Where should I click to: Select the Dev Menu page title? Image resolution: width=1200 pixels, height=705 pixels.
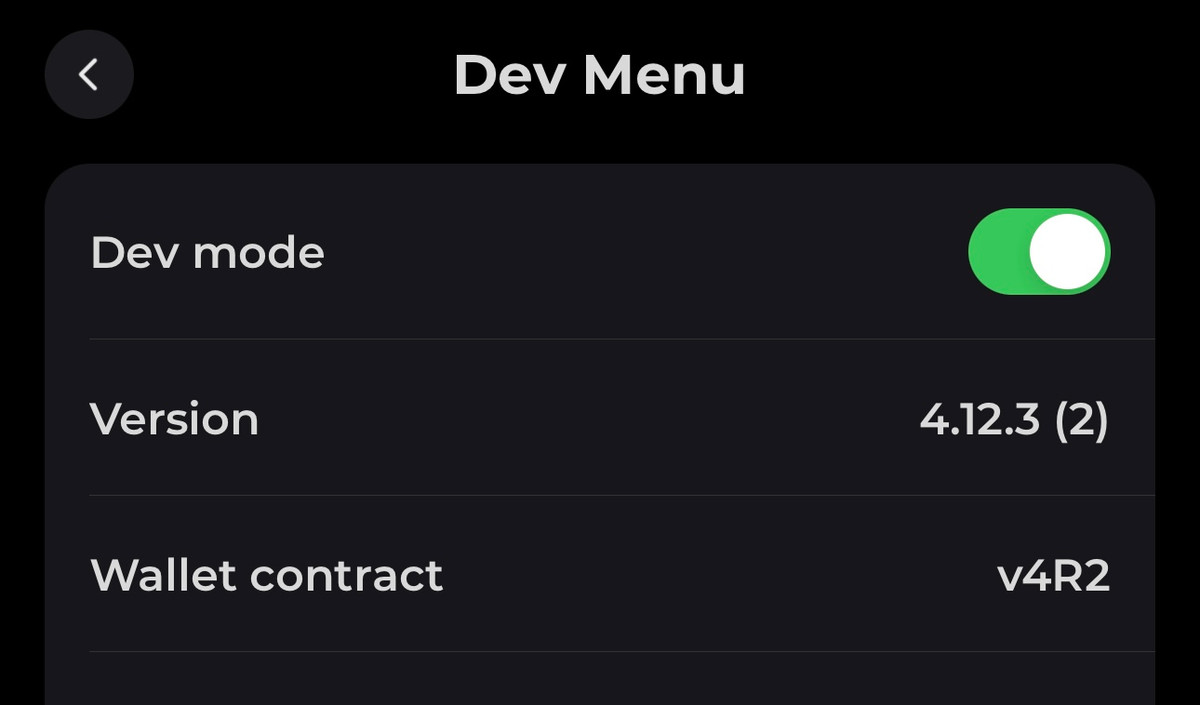[x=599, y=75]
